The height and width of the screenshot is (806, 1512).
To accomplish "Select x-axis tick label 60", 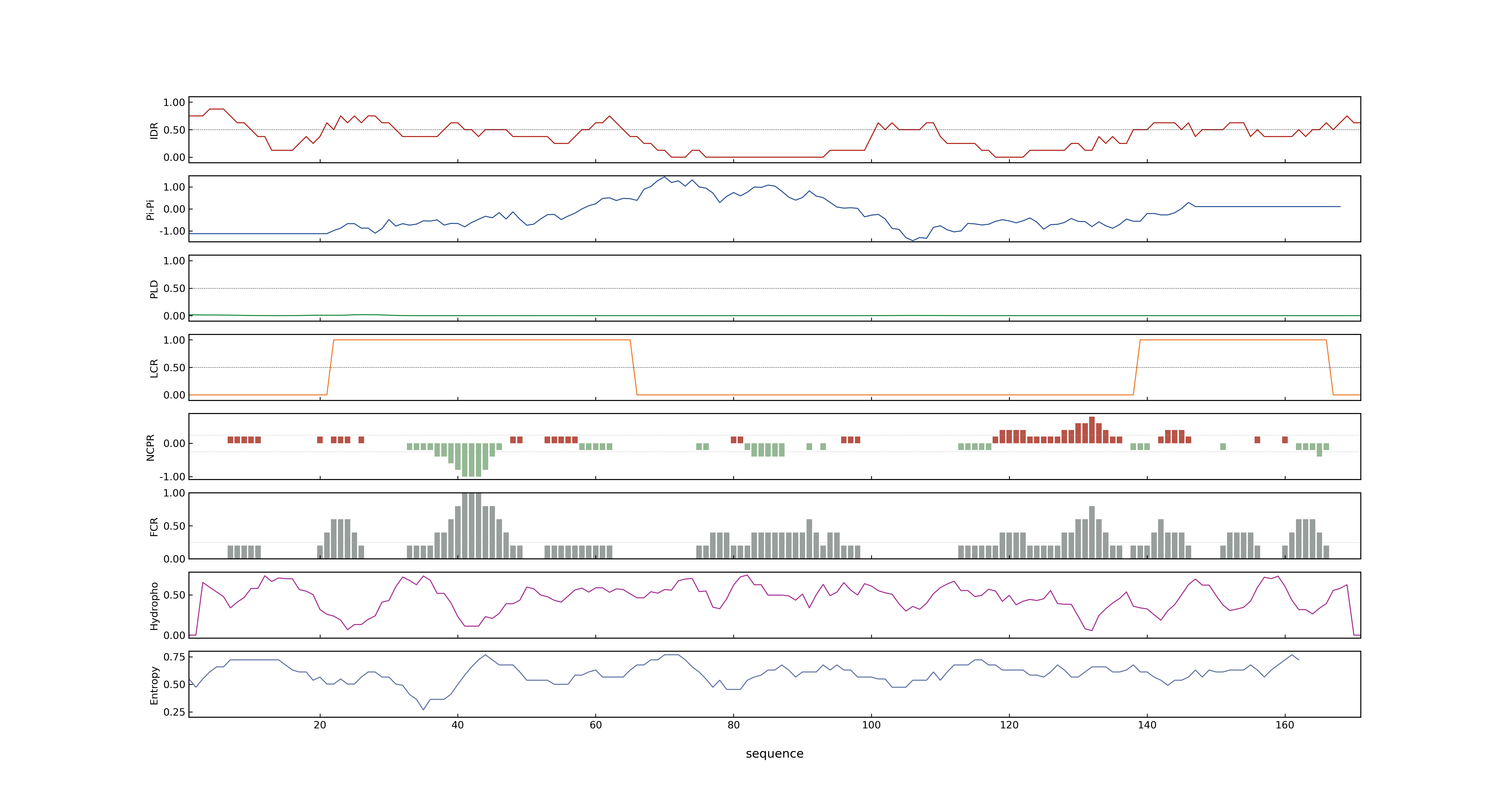I will pyautogui.click(x=596, y=725).
